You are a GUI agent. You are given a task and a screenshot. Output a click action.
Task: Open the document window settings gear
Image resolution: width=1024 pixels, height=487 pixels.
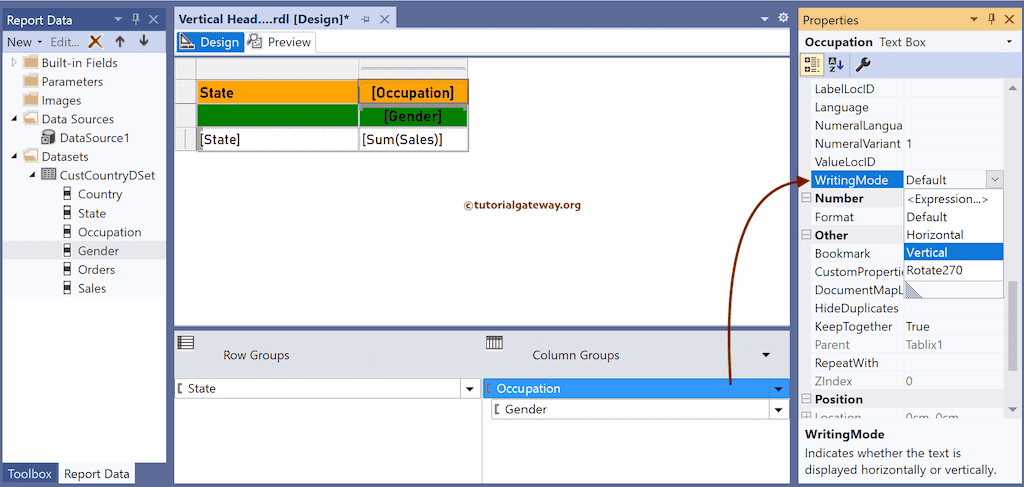[x=783, y=18]
